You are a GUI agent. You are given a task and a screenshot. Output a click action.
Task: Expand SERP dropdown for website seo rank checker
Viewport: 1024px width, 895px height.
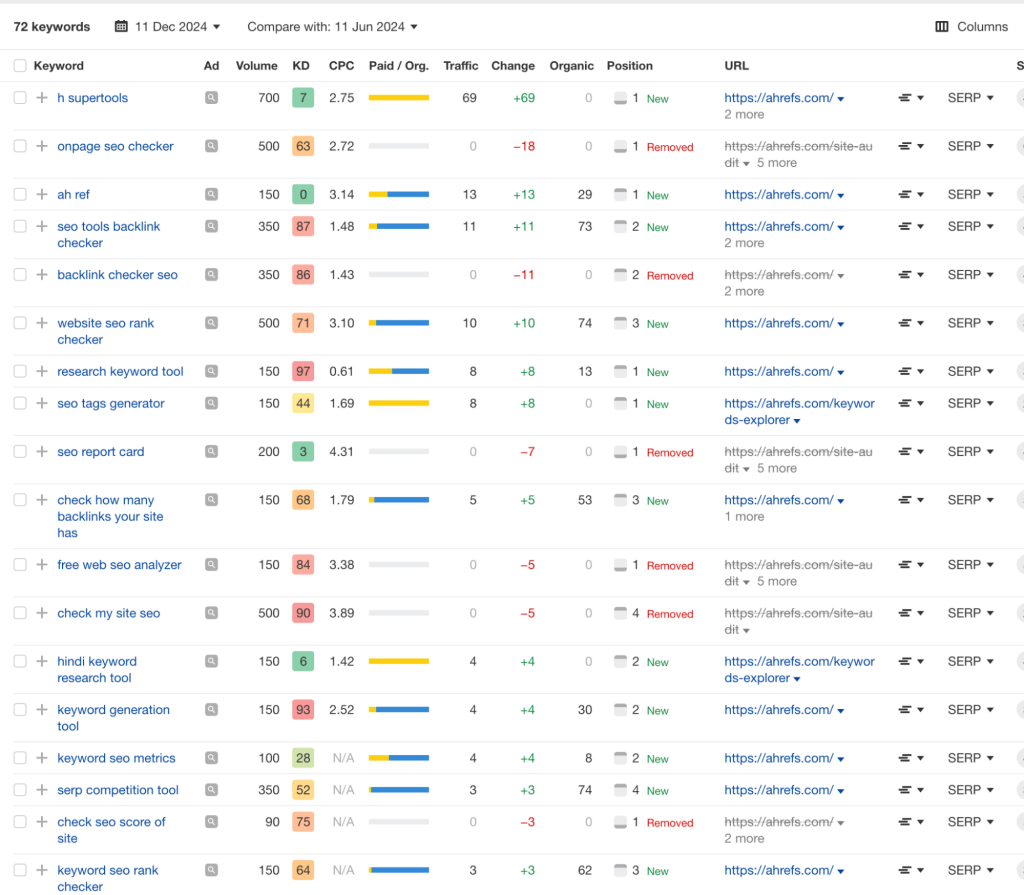tap(970, 323)
